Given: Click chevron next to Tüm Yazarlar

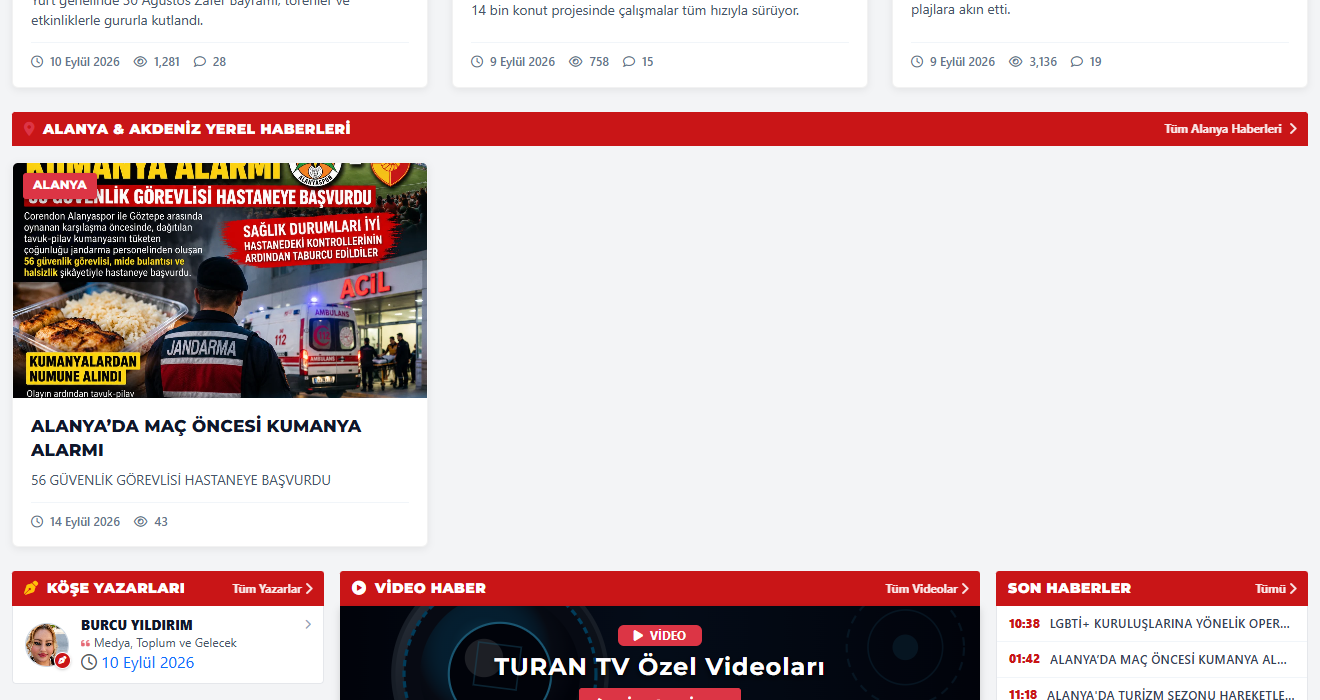Looking at the screenshot, I should click(310, 589).
